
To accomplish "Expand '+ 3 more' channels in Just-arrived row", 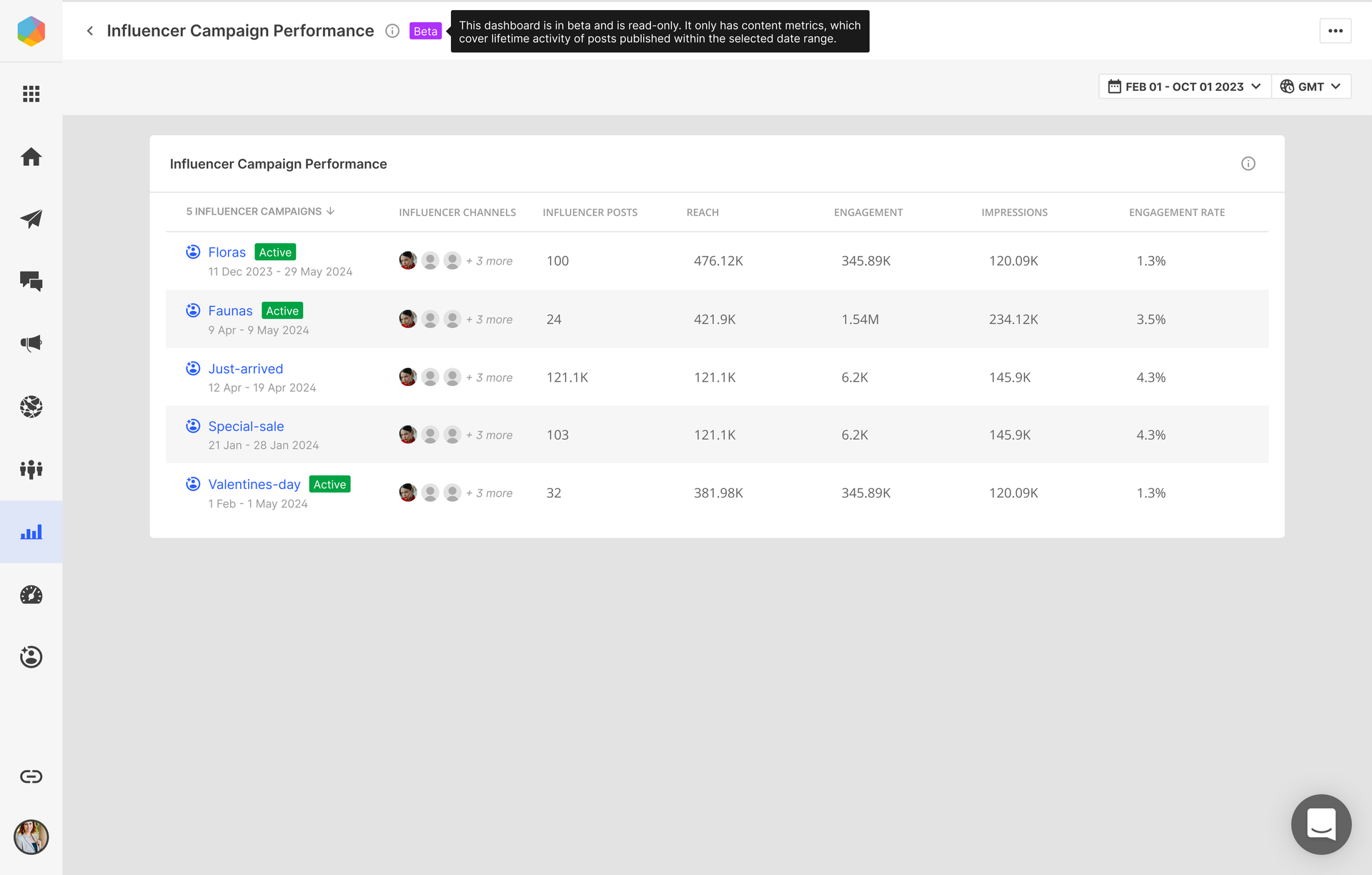I will click(x=489, y=377).
